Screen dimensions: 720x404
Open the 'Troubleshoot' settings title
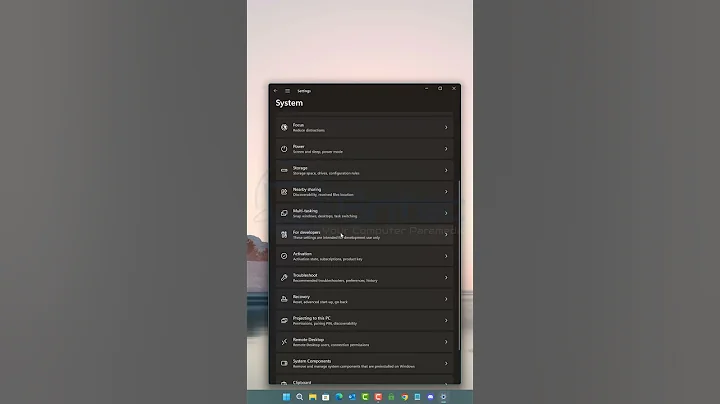(305, 275)
